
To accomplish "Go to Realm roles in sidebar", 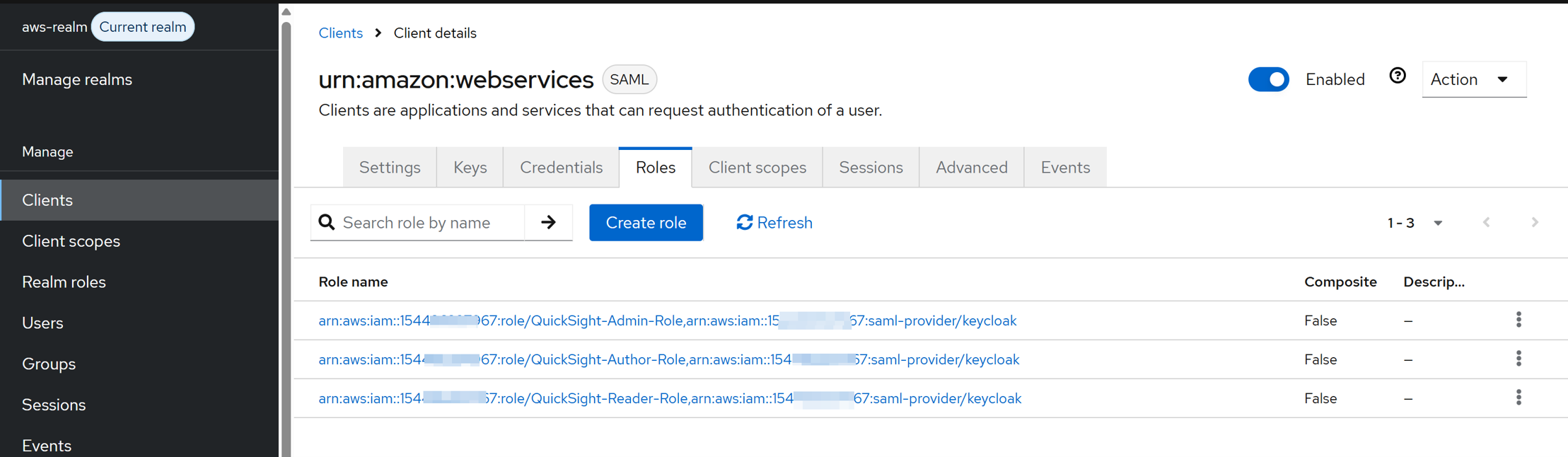I will [x=139, y=282].
